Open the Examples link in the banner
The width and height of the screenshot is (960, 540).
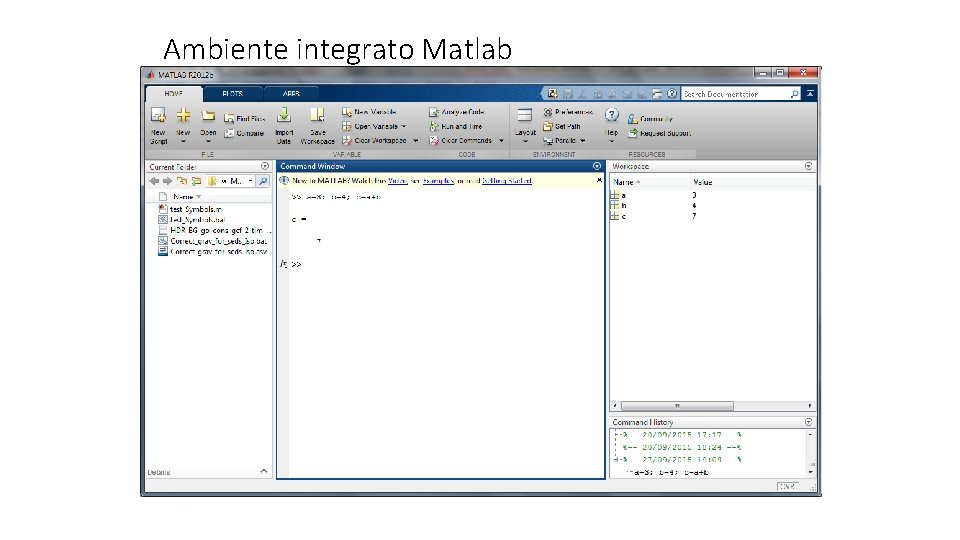click(438, 181)
